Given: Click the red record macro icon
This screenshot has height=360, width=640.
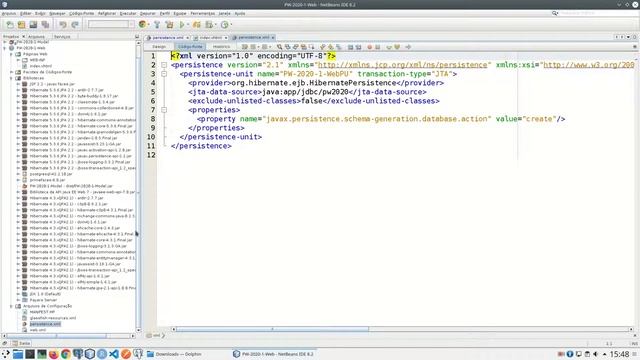Looking at the screenshot, I should pyautogui.click(x=369, y=47).
